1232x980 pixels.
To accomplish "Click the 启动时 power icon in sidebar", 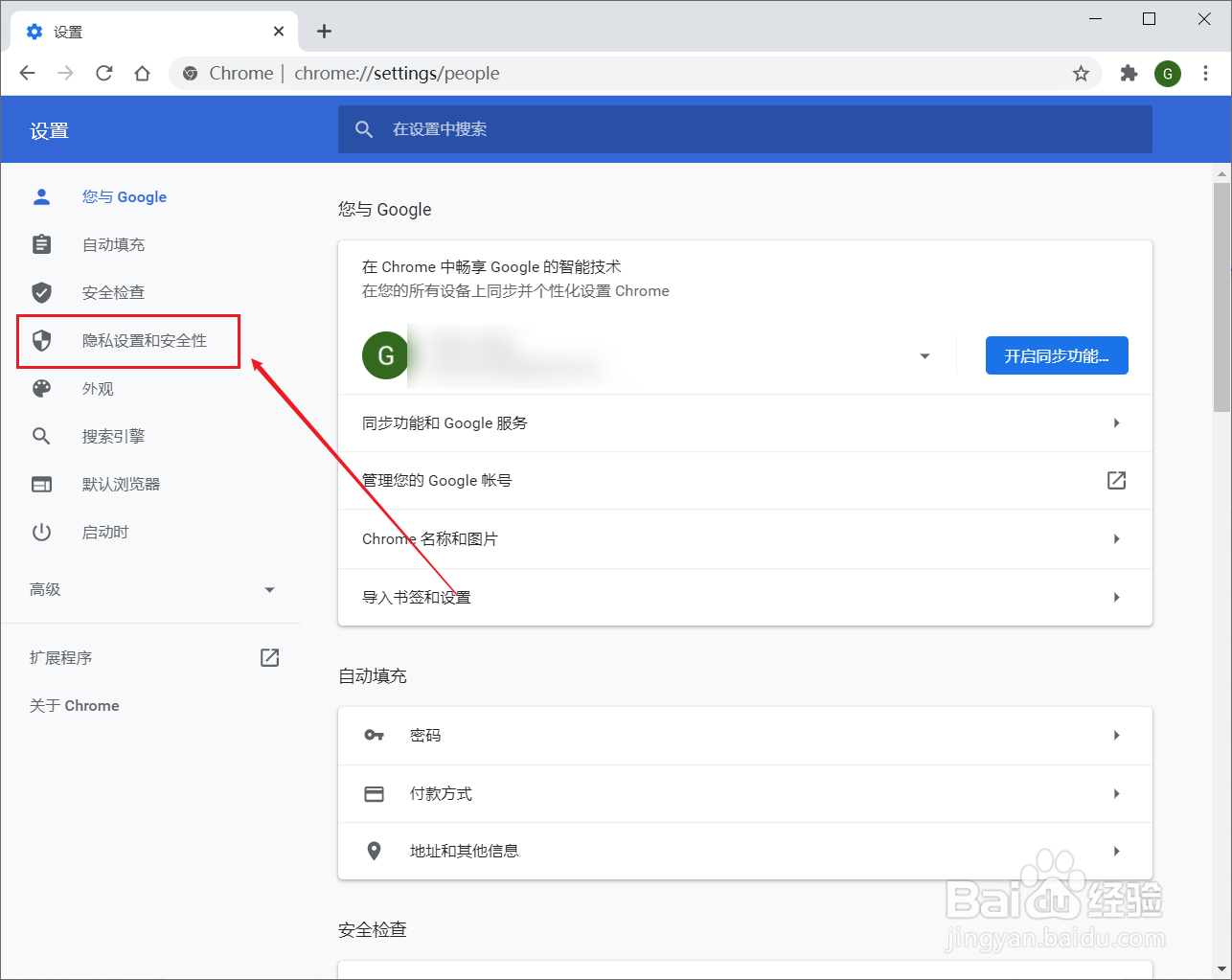I will pos(41,532).
